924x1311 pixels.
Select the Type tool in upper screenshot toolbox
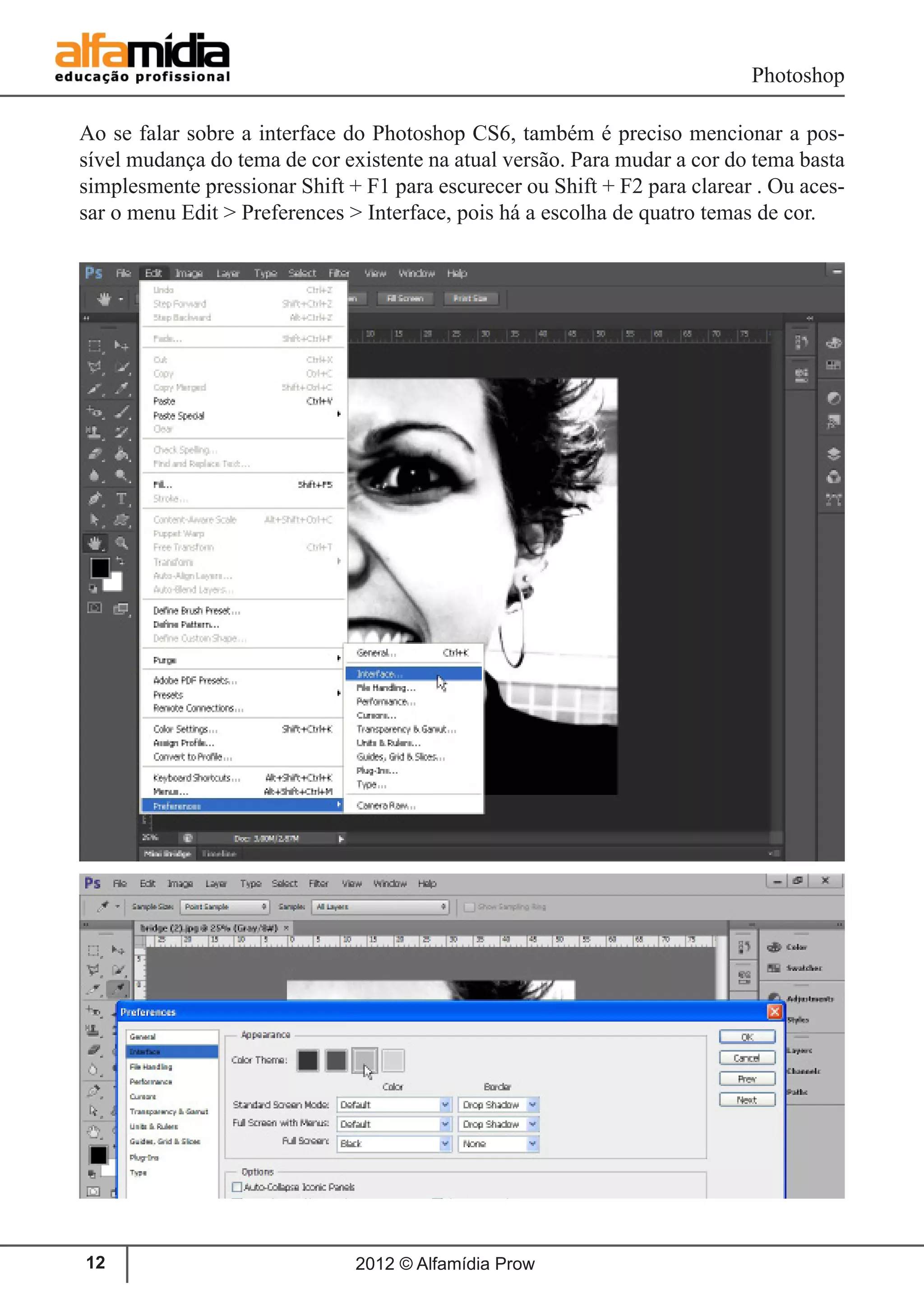click(121, 499)
